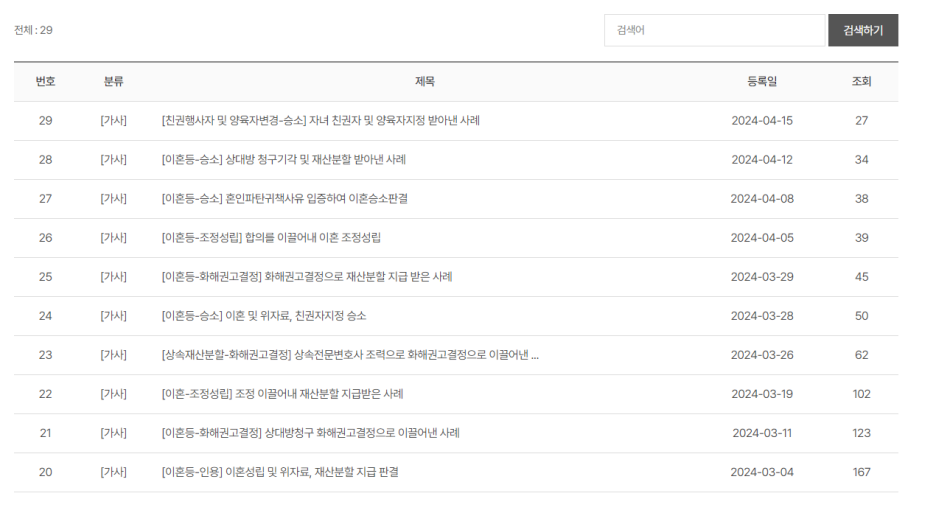Click row number 27 cell
The width and height of the screenshot is (936, 510).
pos(45,199)
